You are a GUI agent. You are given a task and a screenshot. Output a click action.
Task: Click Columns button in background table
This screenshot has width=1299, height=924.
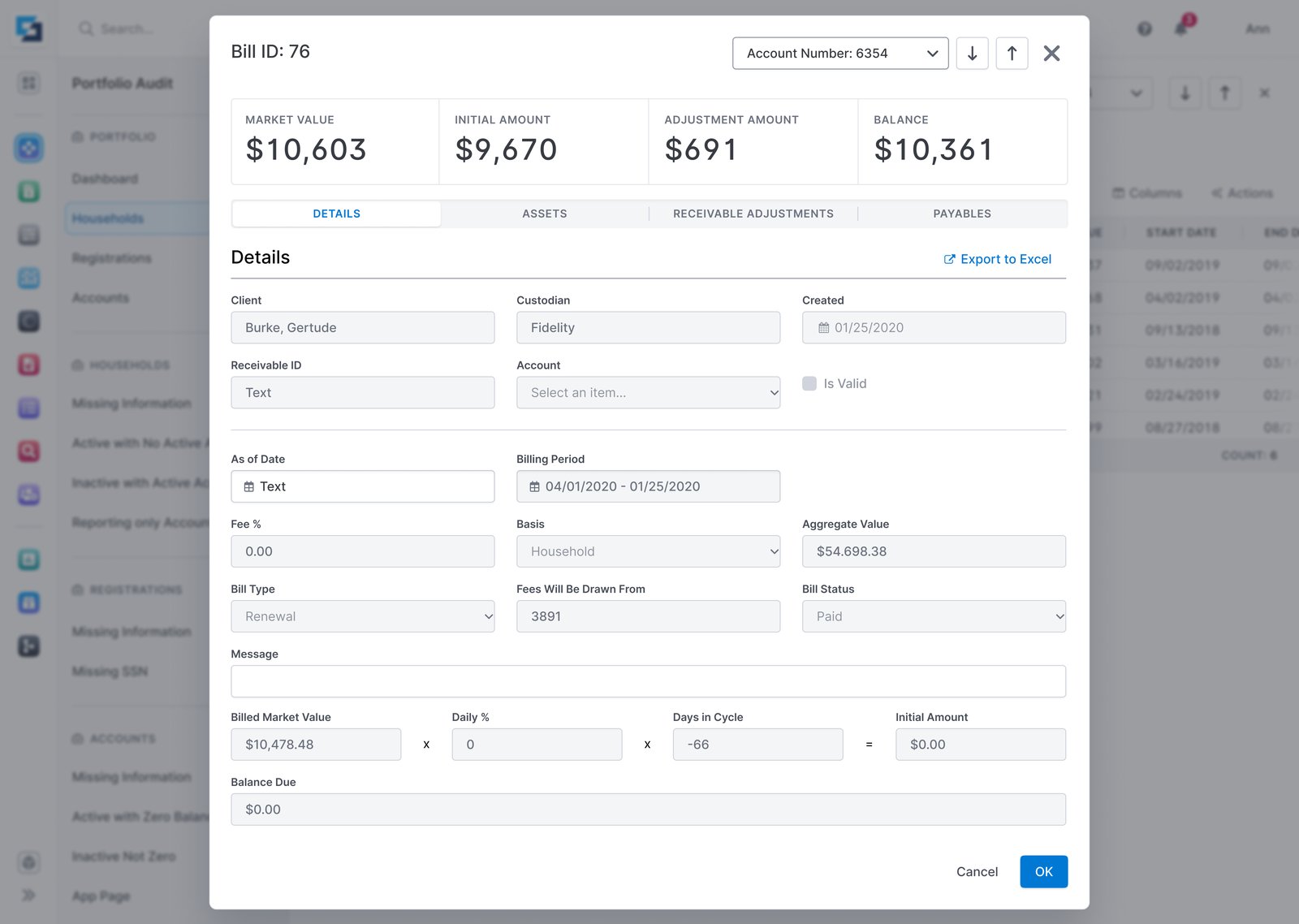click(x=1146, y=193)
